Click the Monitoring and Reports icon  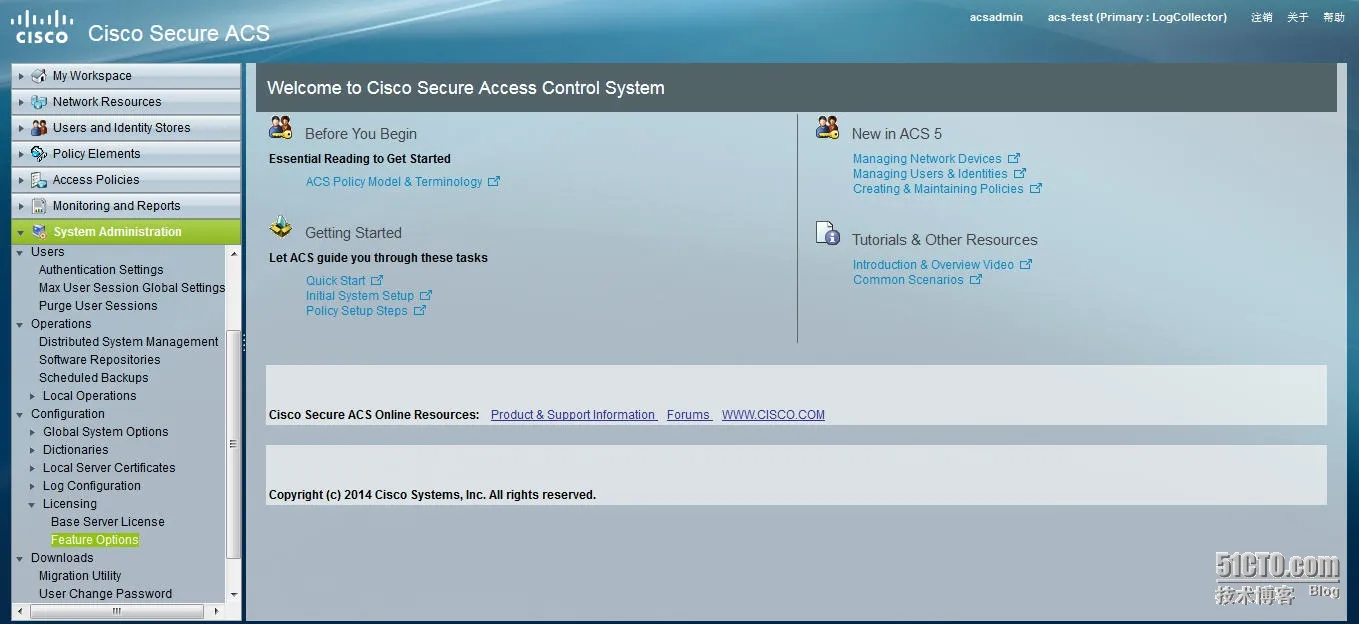coord(39,206)
